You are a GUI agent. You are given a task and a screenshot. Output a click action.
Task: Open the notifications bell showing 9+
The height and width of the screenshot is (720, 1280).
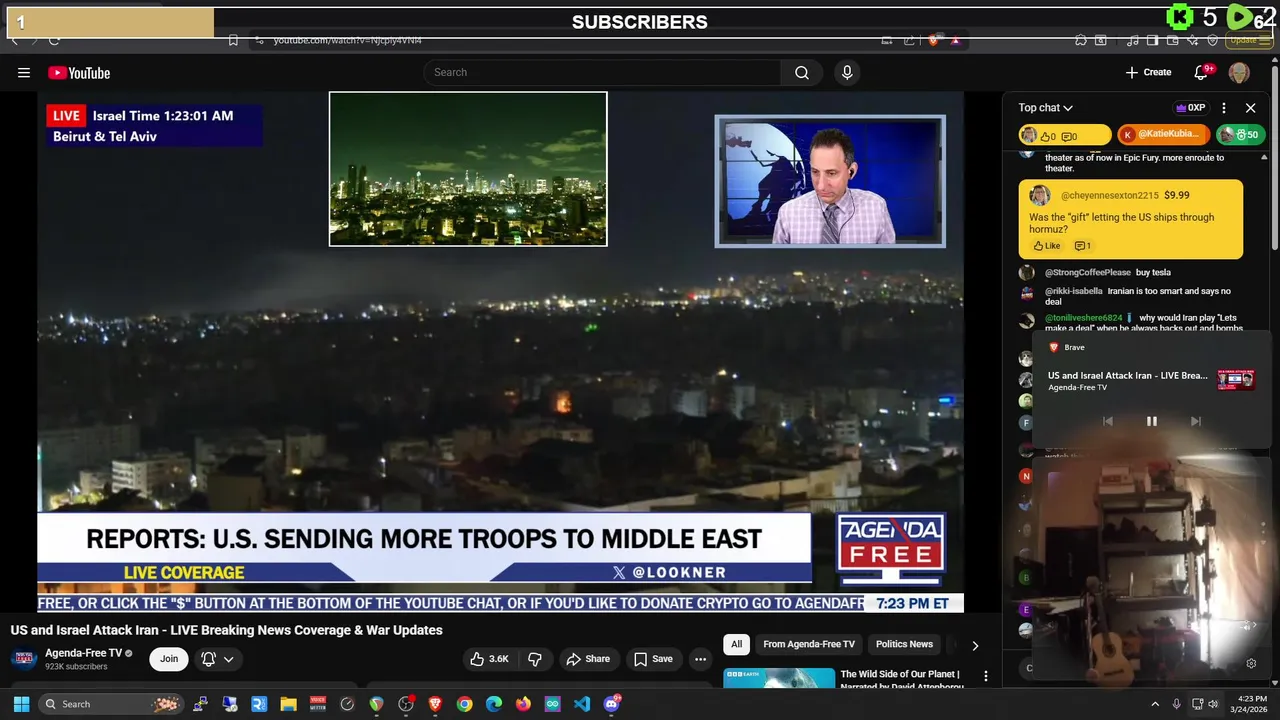click(1203, 72)
